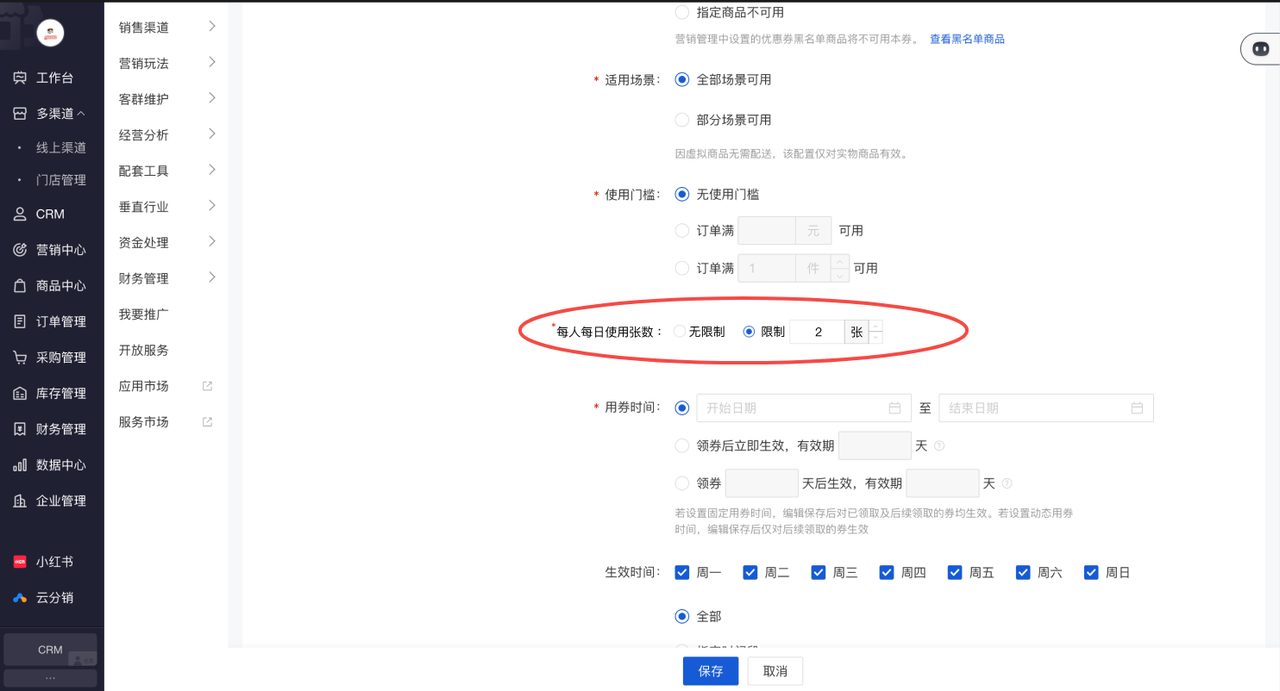Increase the daily coupon limit stepper
The height and width of the screenshot is (691, 1280).
(876, 325)
